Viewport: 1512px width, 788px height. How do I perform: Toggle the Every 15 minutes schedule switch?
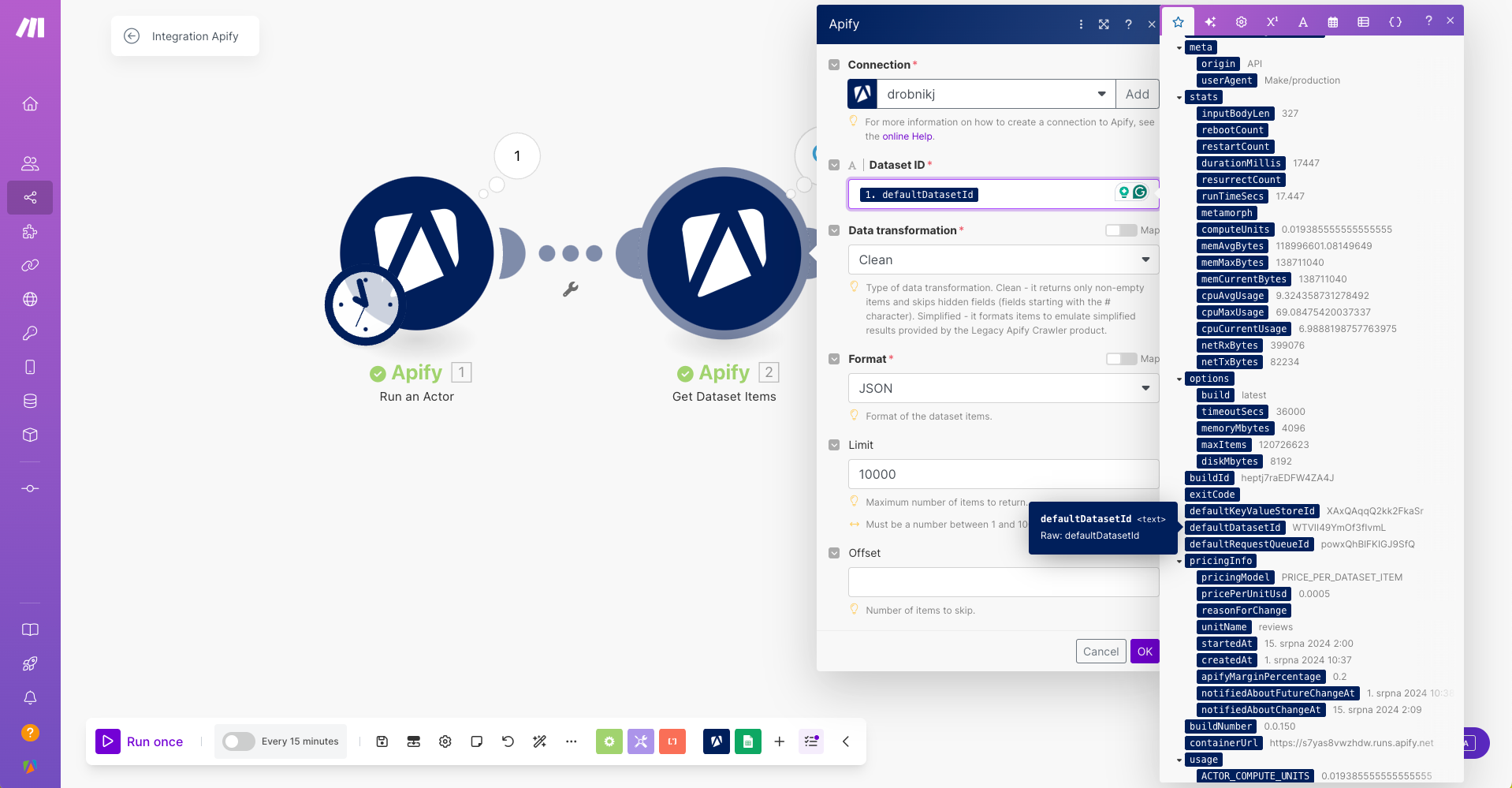point(238,741)
